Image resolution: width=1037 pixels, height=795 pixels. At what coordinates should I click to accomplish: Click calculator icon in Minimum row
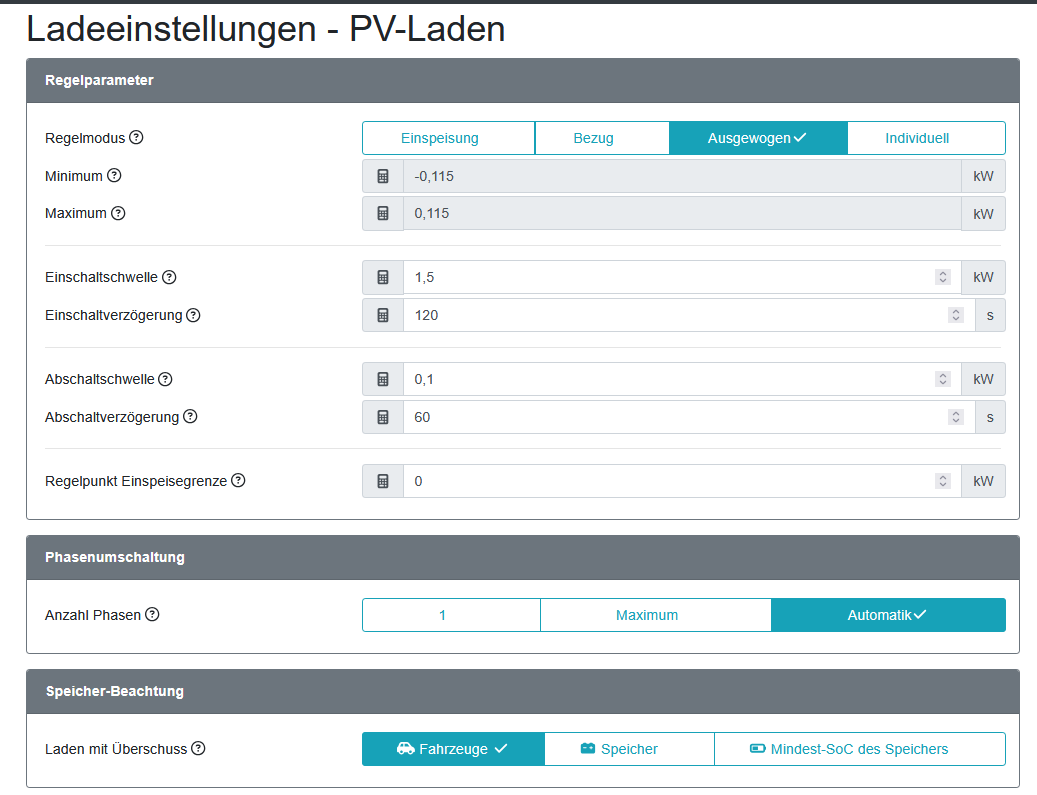tap(383, 176)
